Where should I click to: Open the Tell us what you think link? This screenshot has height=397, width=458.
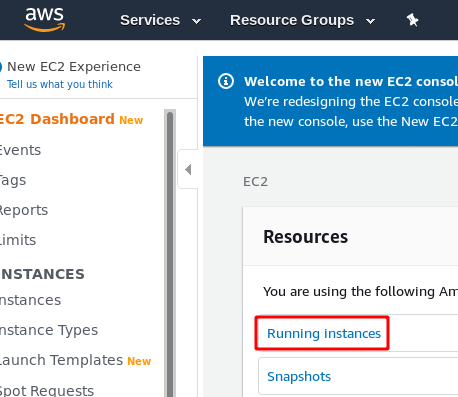pyautogui.click(x=60, y=84)
